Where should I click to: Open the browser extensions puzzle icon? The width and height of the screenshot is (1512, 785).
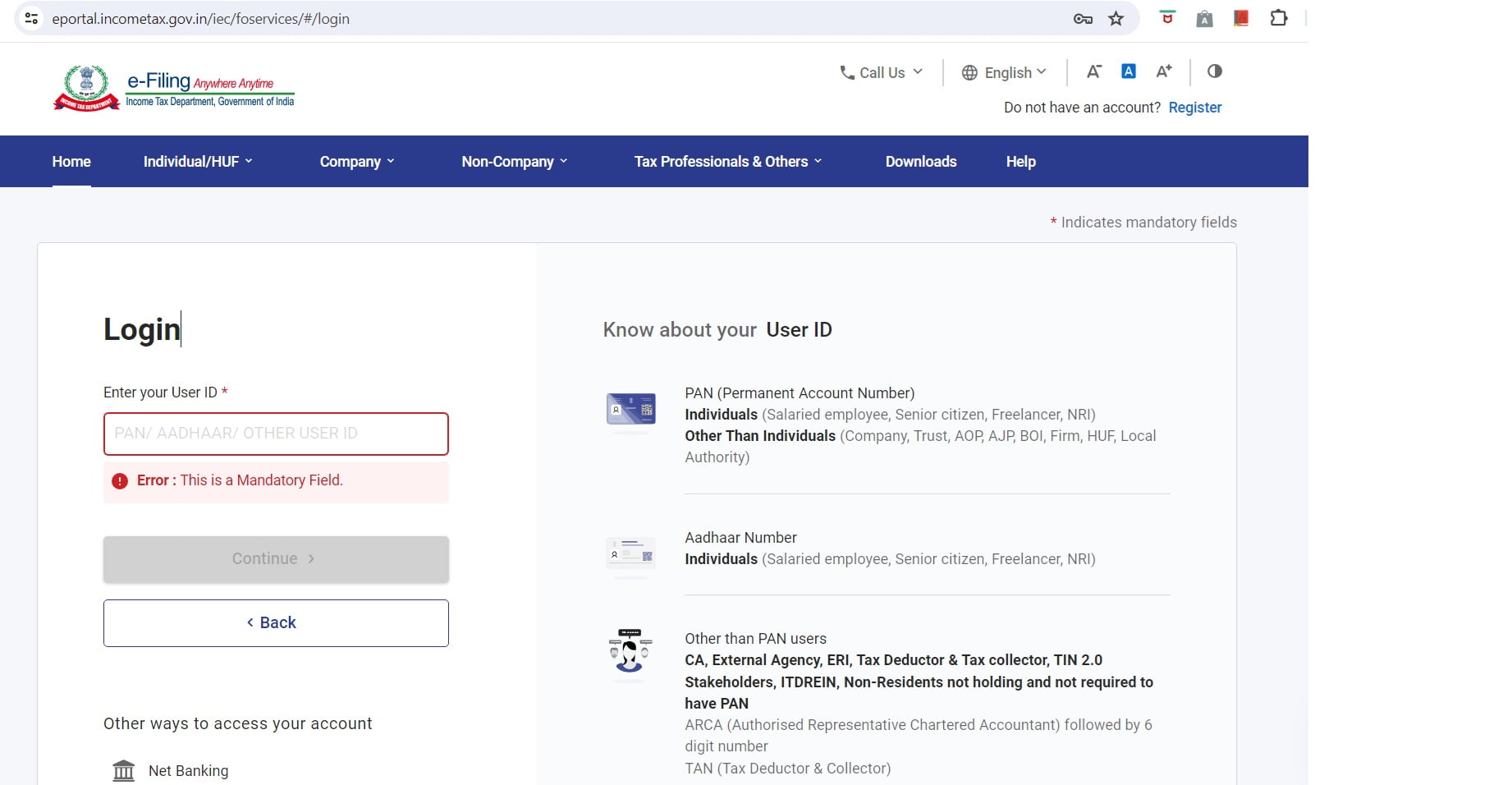tap(1278, 18)
